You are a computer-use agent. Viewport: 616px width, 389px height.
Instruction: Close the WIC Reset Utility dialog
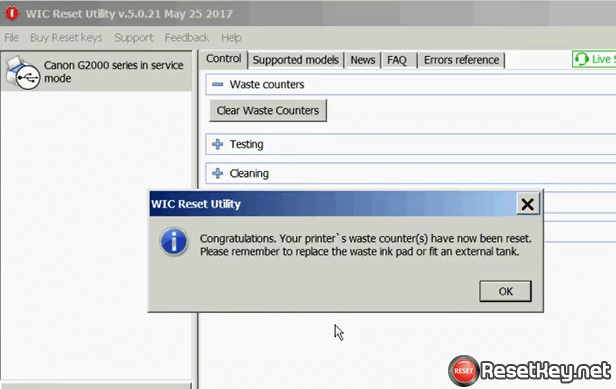click(527, 204)
